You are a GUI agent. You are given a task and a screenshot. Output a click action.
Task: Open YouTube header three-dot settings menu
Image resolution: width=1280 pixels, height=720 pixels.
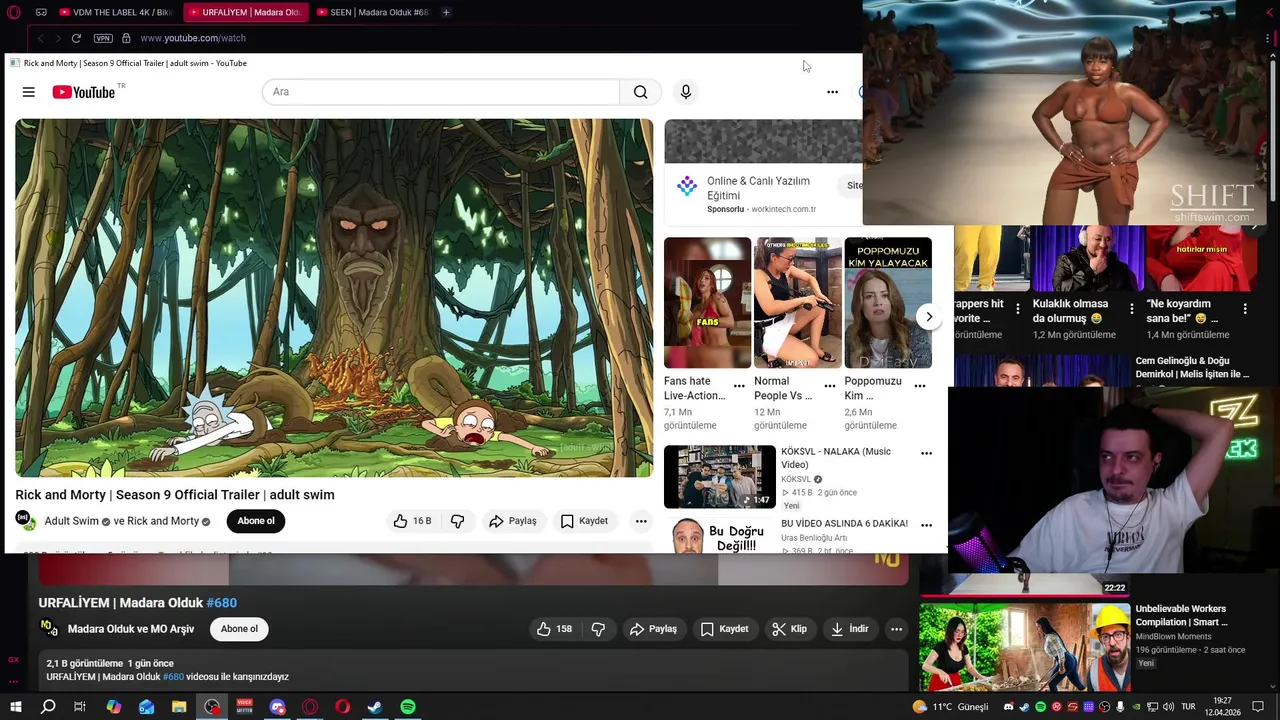(832, 92)
